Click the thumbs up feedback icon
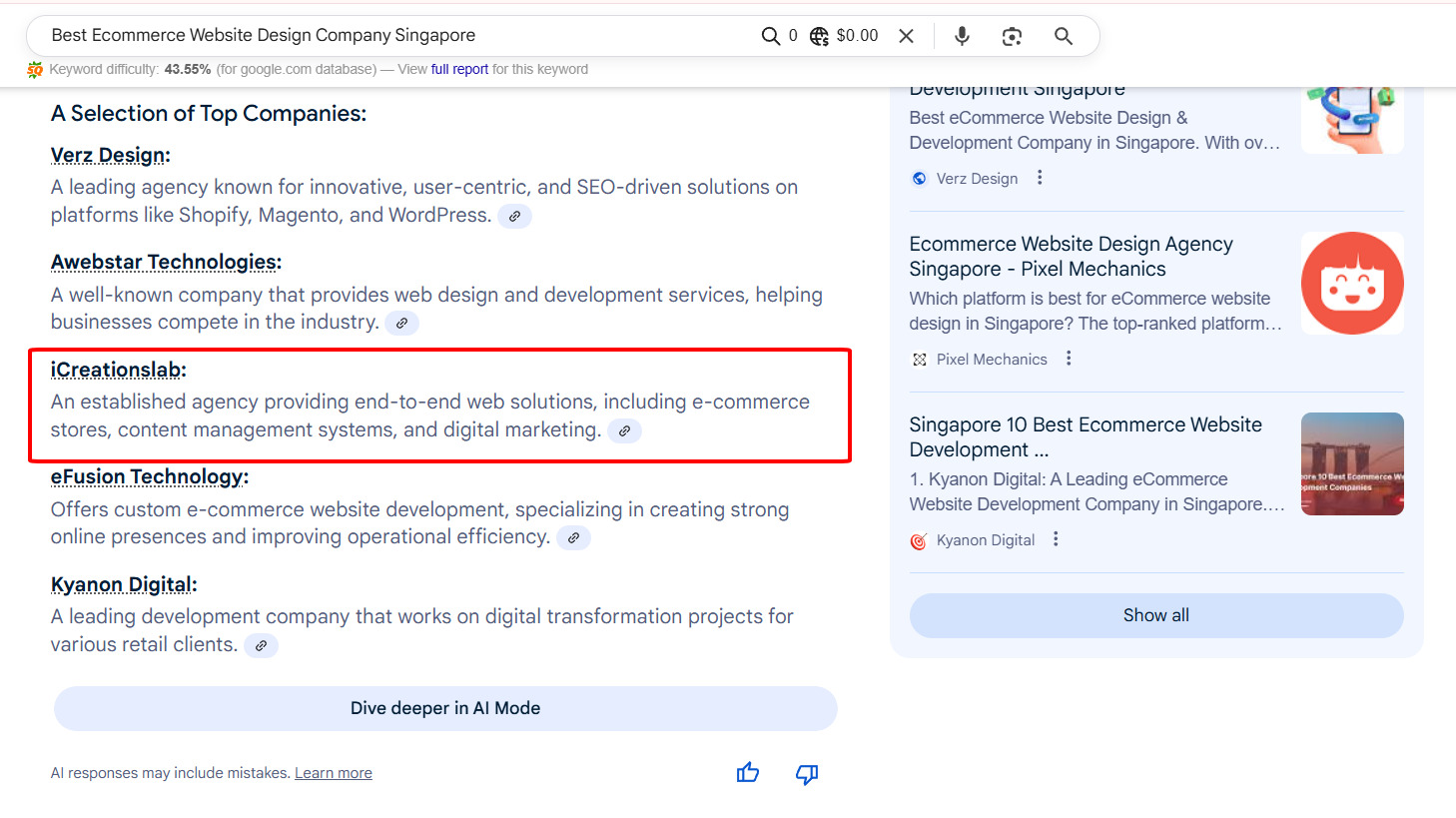The width and height of the screenshot is (1456, 818). click(x=748, y=773)
